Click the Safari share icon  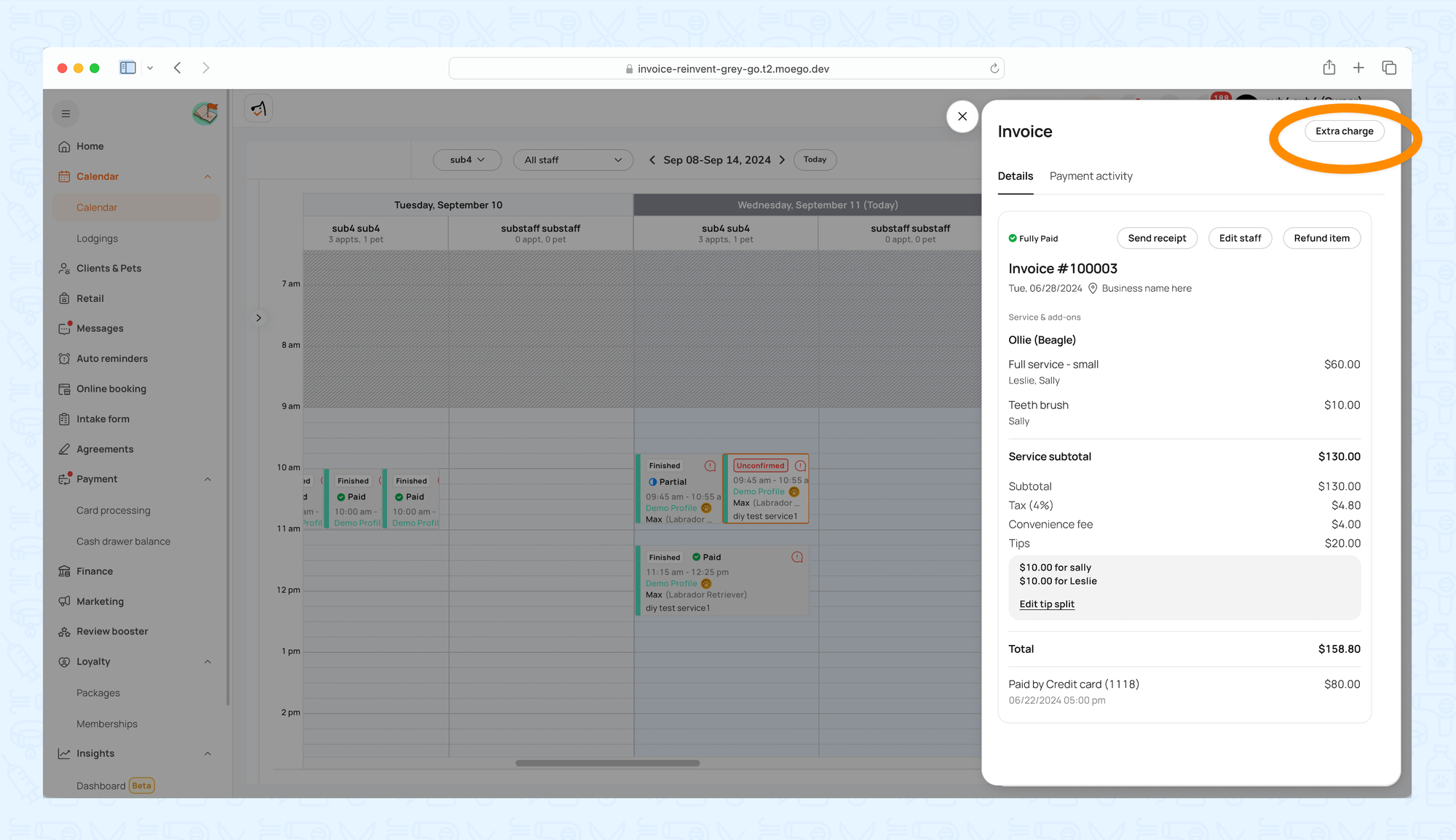point(1329,68)
